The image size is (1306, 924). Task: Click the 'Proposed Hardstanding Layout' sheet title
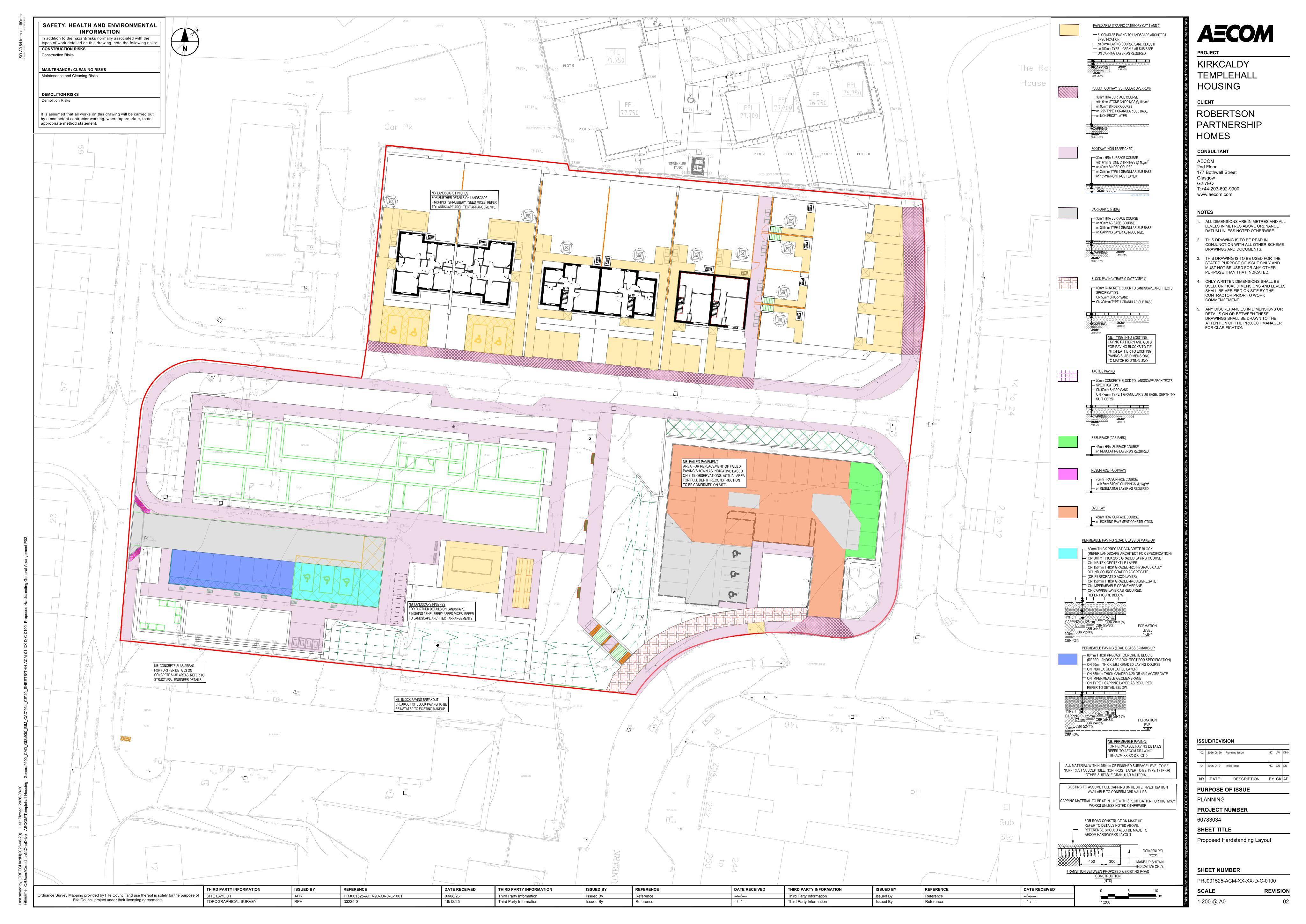1234,840
